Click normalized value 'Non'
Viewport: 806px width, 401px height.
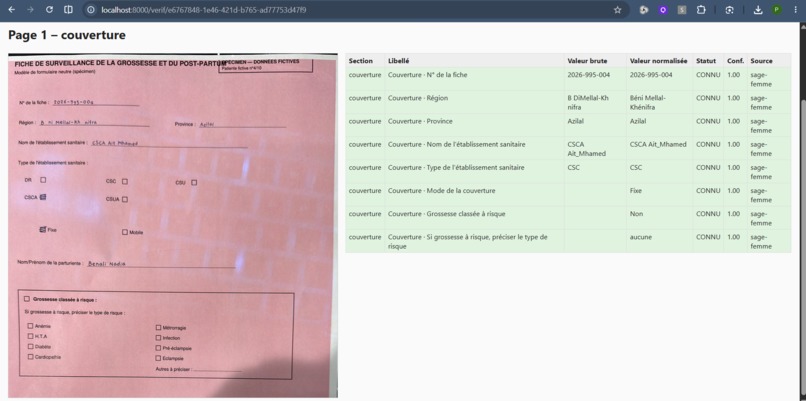pos(636,214)
